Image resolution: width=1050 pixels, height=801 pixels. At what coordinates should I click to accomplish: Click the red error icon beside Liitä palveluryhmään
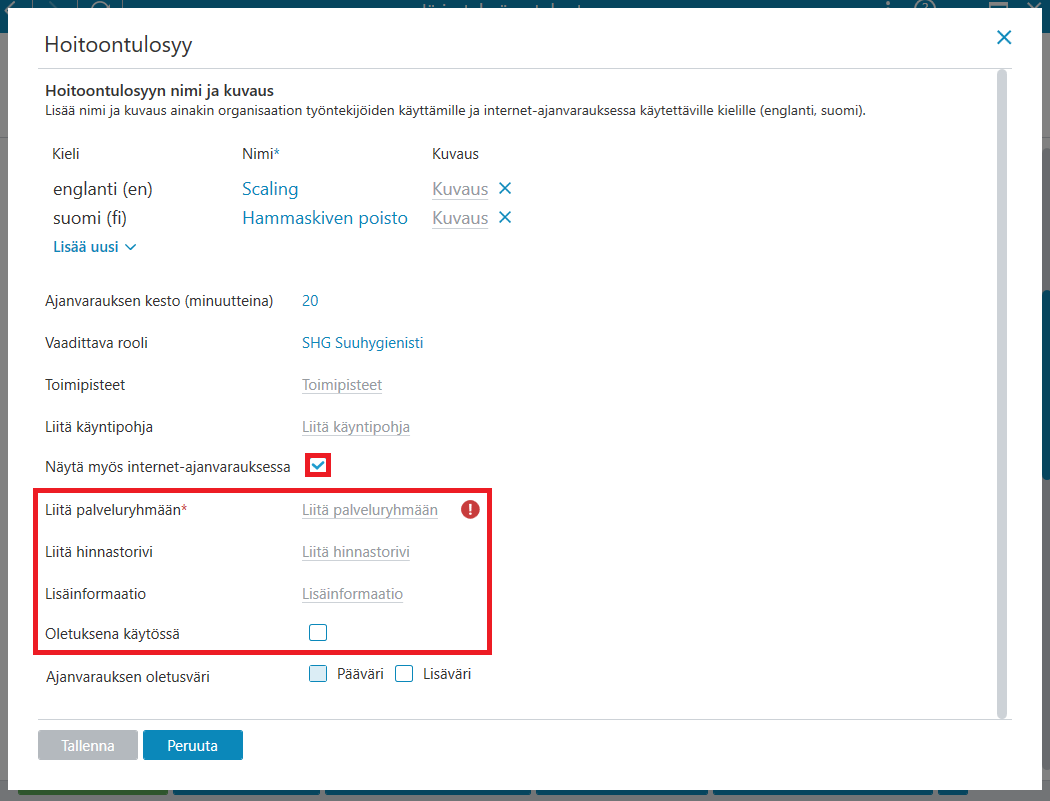(x=470, y=510)
